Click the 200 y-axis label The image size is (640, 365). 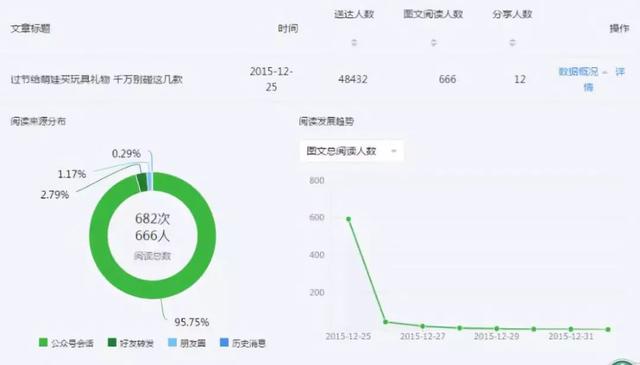317,292
